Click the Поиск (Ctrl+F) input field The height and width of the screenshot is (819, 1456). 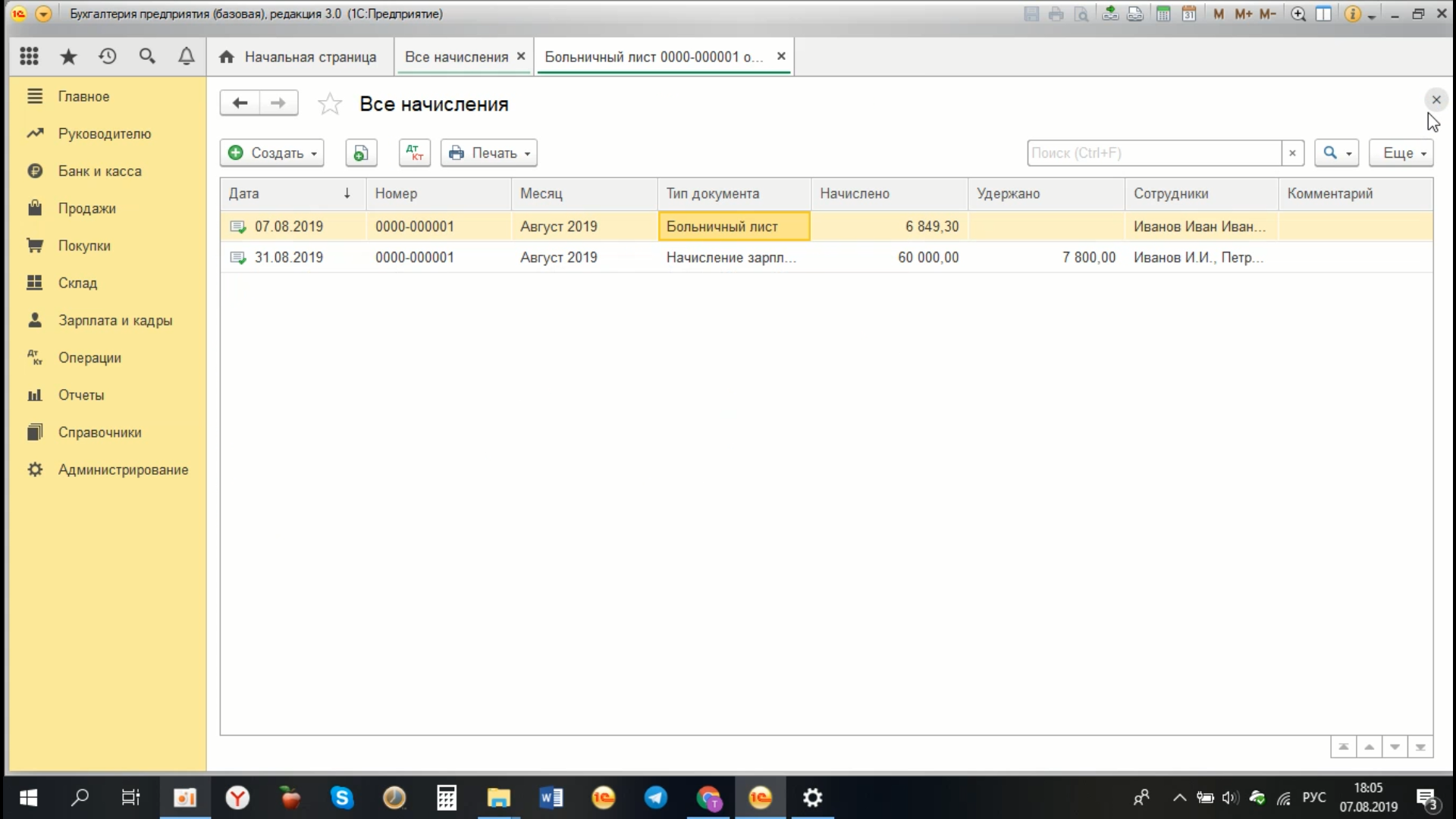tap(1153, 153)
